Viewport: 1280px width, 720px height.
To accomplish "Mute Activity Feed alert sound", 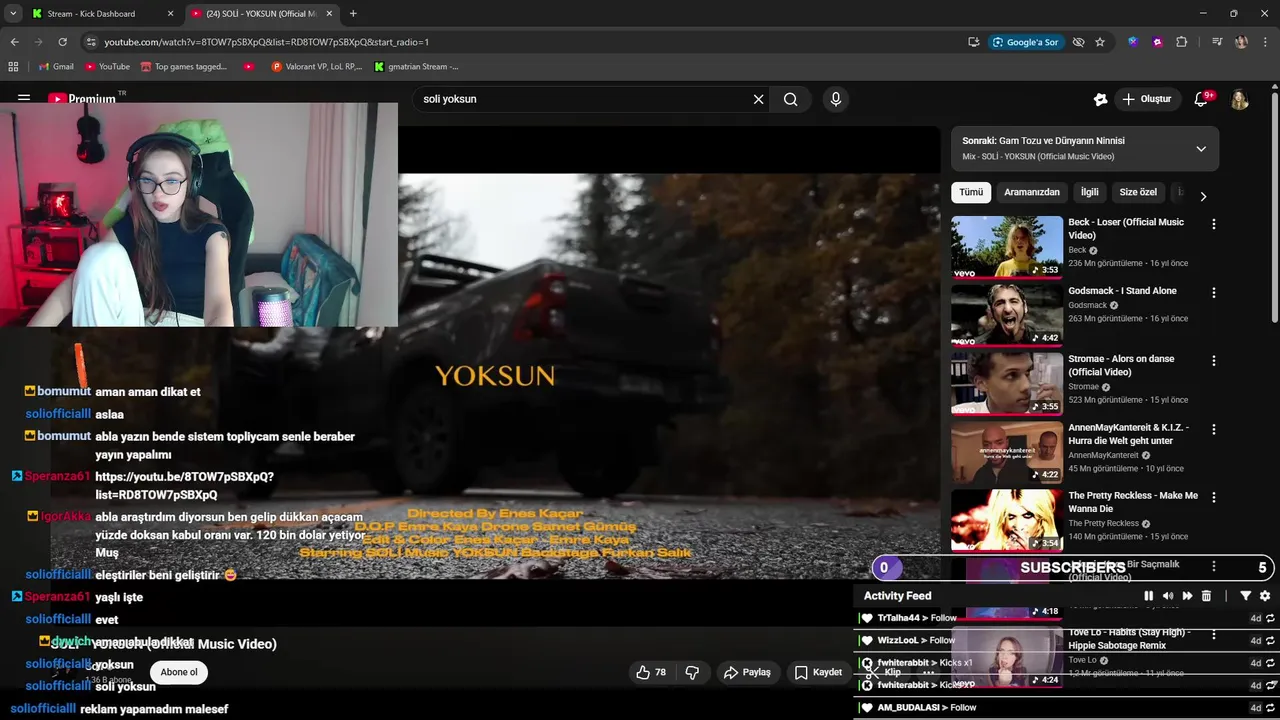I will 1167,596.
